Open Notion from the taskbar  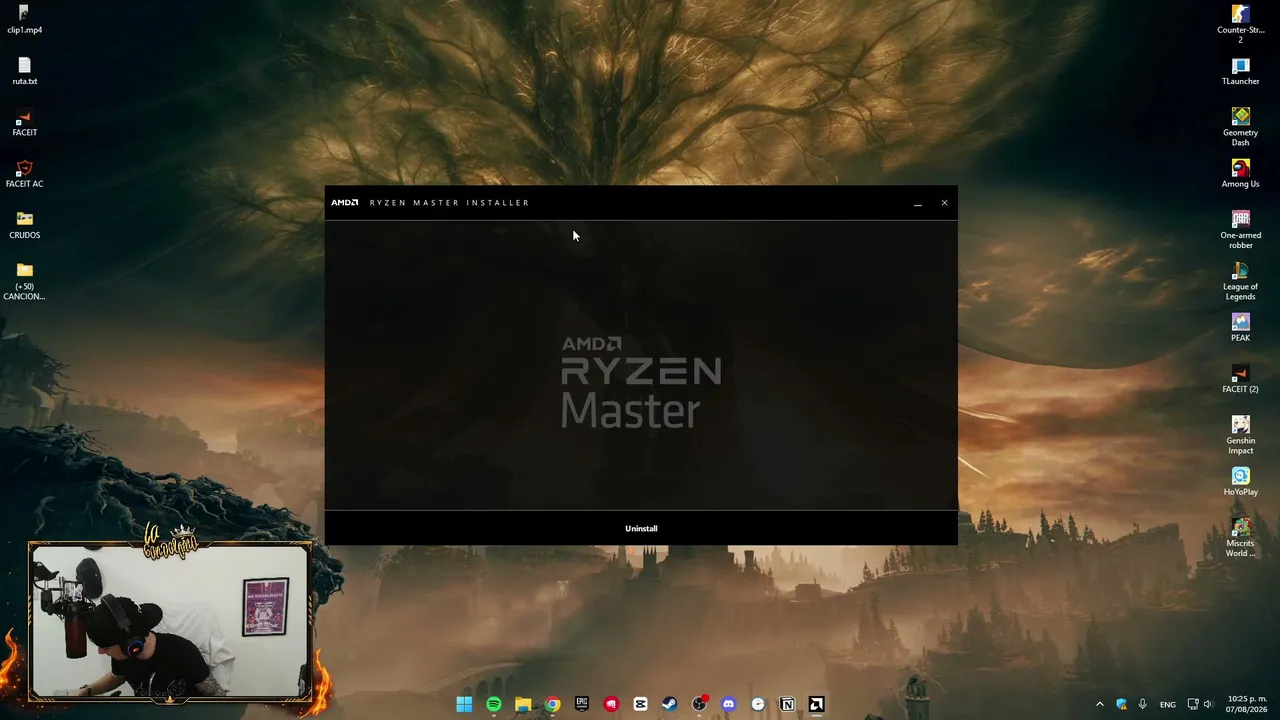point(787,704)
